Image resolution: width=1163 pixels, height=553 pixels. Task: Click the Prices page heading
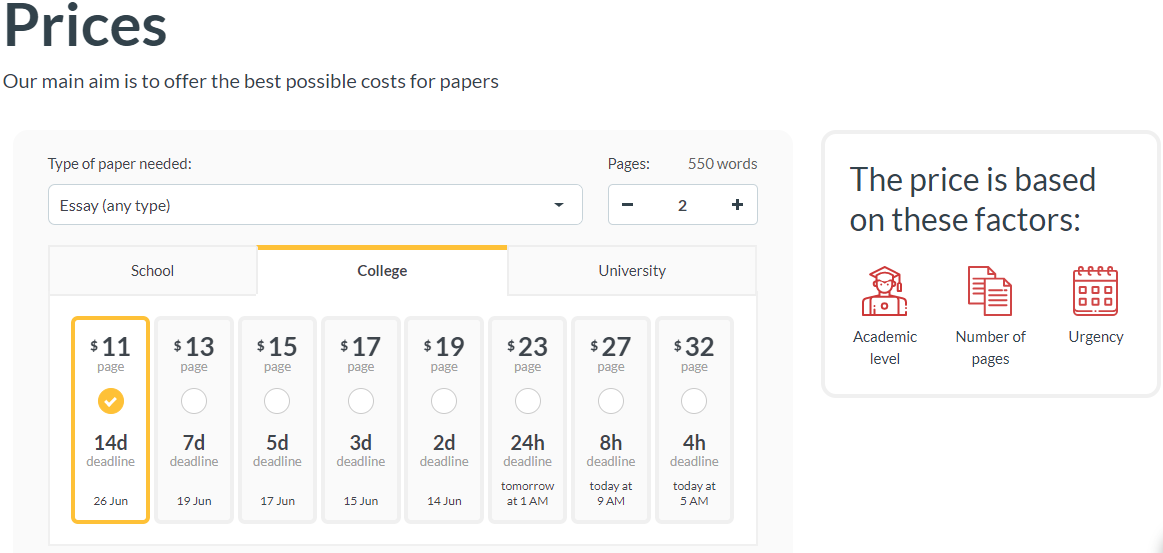[x=86, y=26]
